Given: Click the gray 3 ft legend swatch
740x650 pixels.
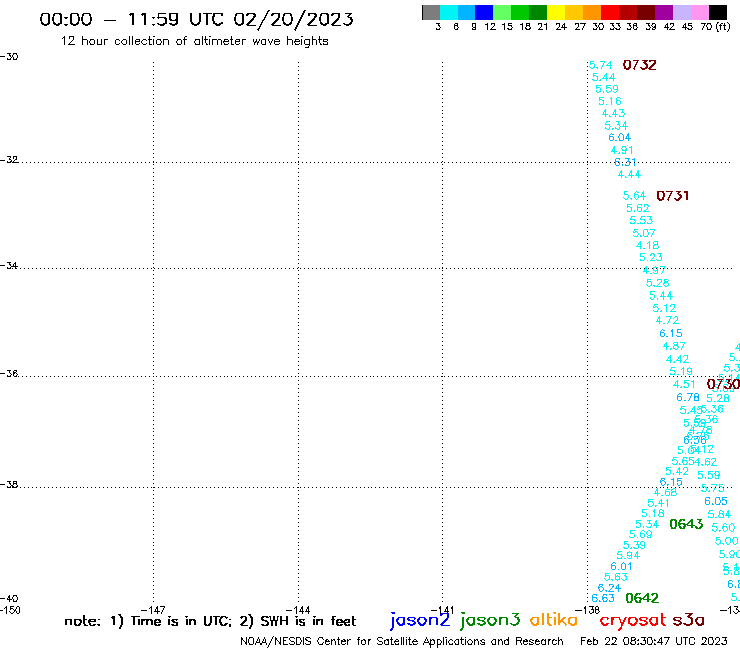Looking at the screenshot, I should click(x=431, y=12).
